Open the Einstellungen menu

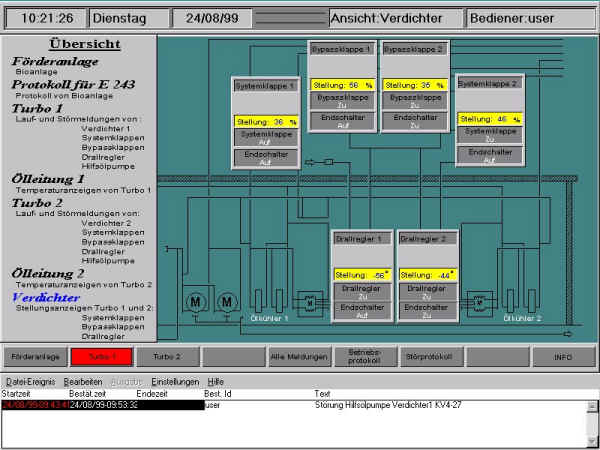[x=175, y=382]
